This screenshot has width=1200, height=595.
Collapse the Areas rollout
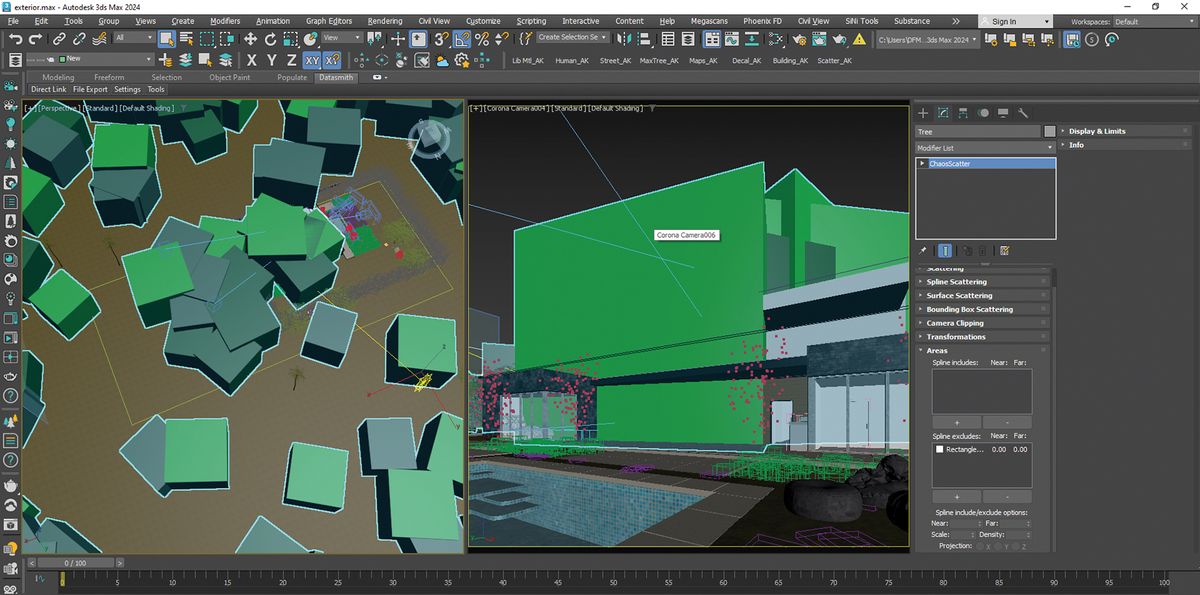[x=938, y=350]
